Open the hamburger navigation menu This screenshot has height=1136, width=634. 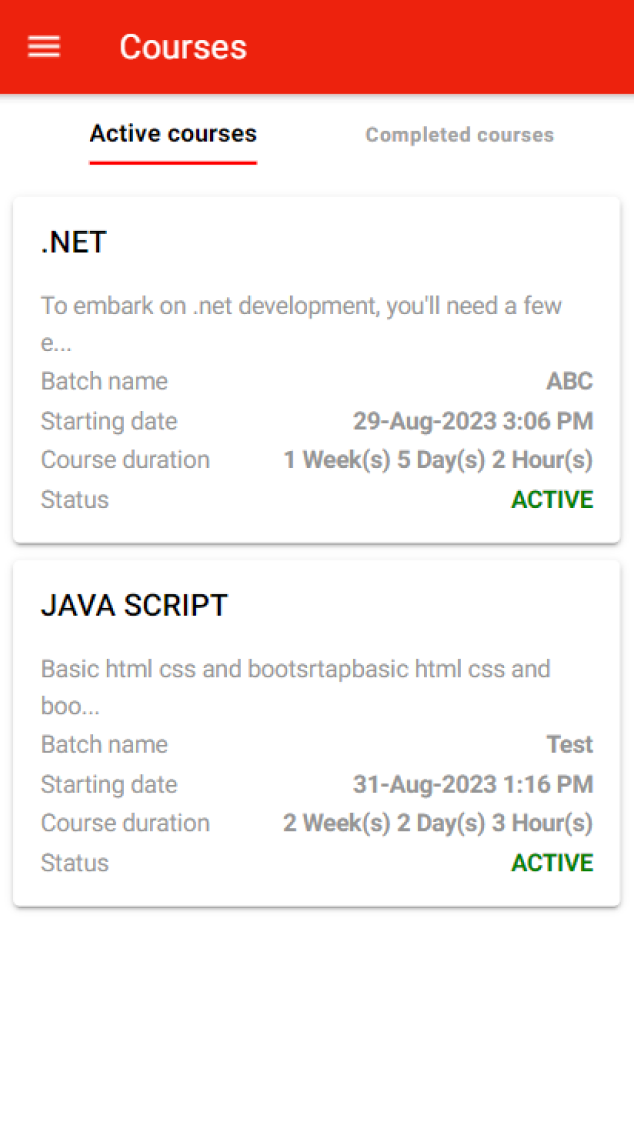(44, 47)
